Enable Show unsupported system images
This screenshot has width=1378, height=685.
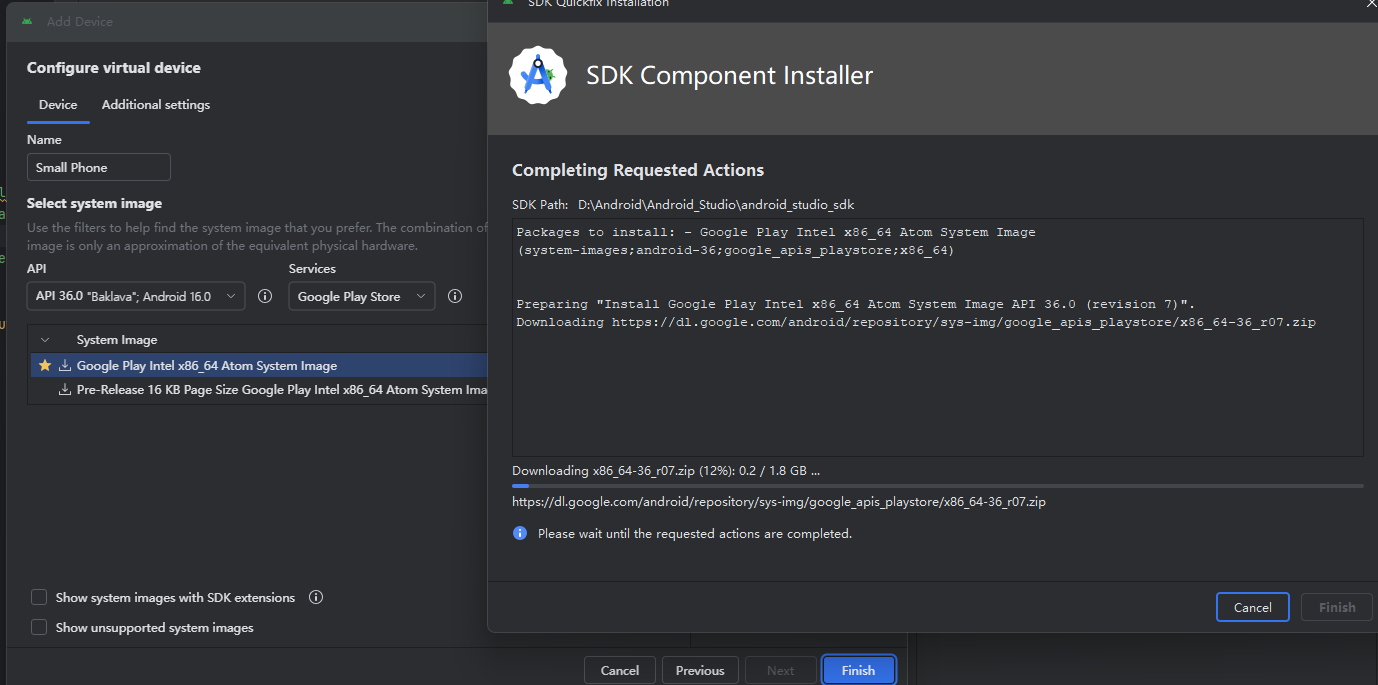point(39,627)
